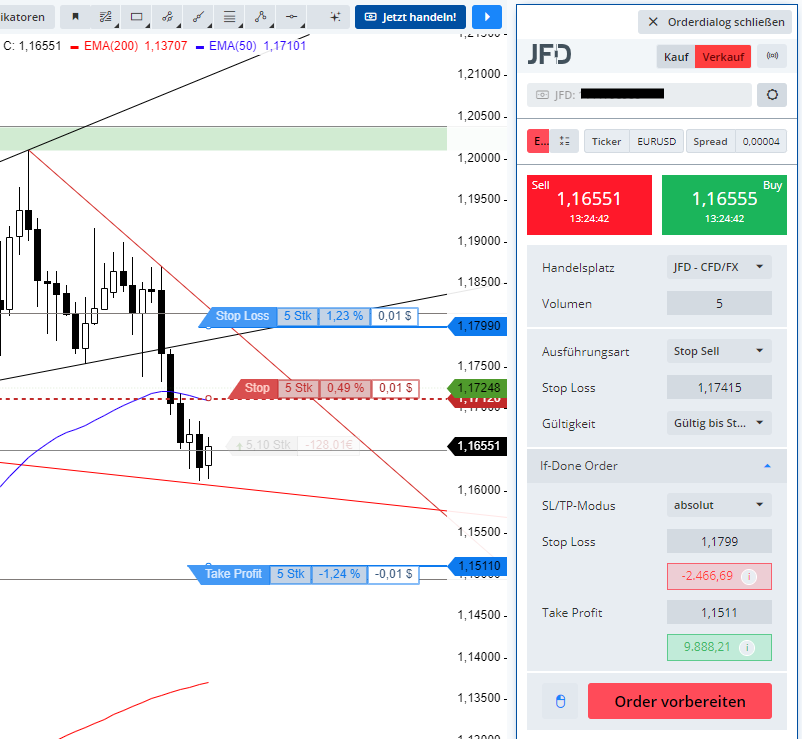The height and width of the screenshot is (739, 802).
Task: Click the JFD account selector field
Action: tap(639, 95)
